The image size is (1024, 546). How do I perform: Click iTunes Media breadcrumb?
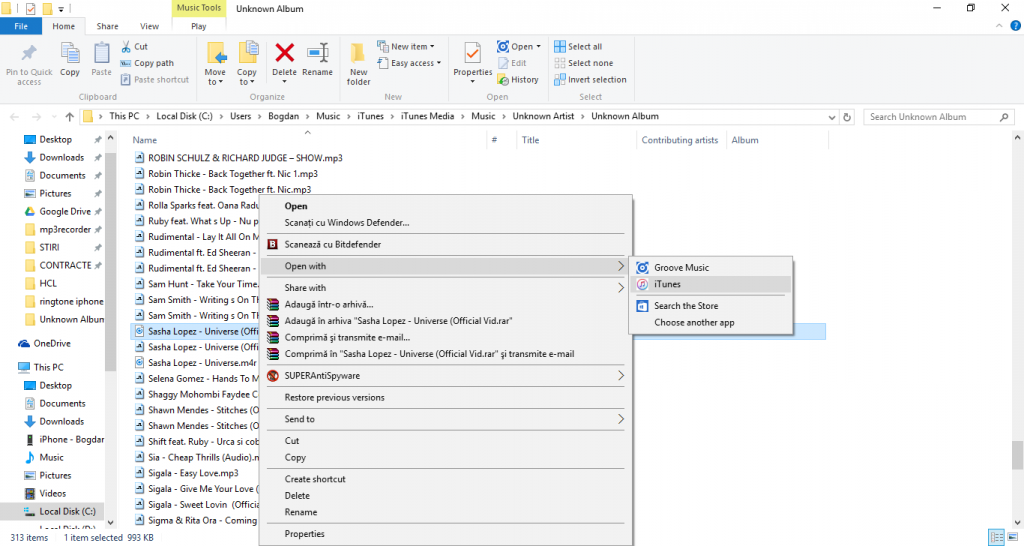pyautogui.click(x=427, y=116)
